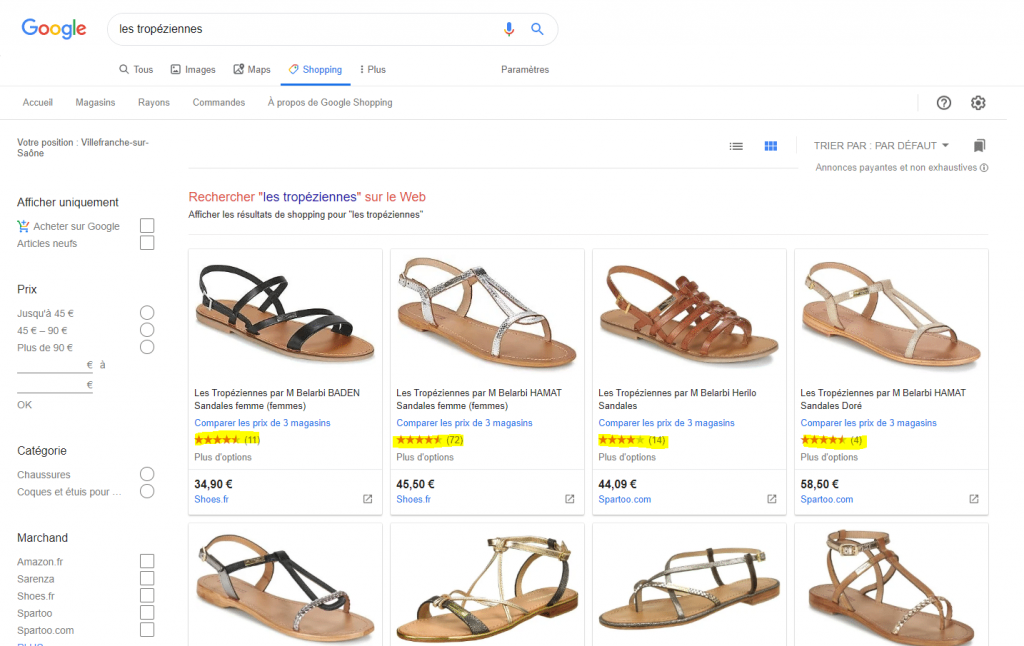
Task: Go to Commandes navigation item
Action: pyautogui.click(x=219, y=103)
